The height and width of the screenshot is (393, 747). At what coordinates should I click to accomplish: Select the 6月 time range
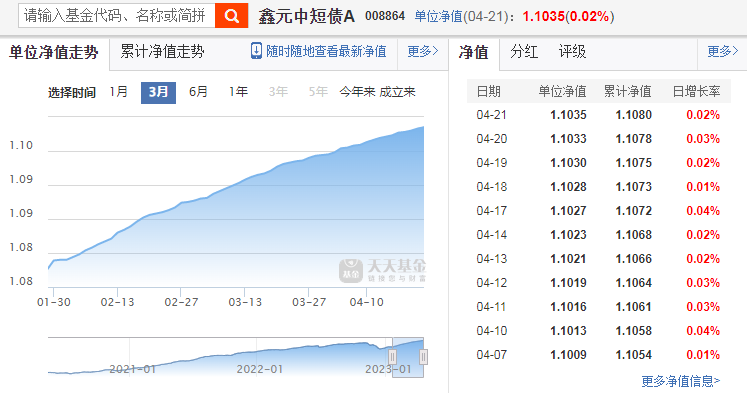(x=198, y=91)
